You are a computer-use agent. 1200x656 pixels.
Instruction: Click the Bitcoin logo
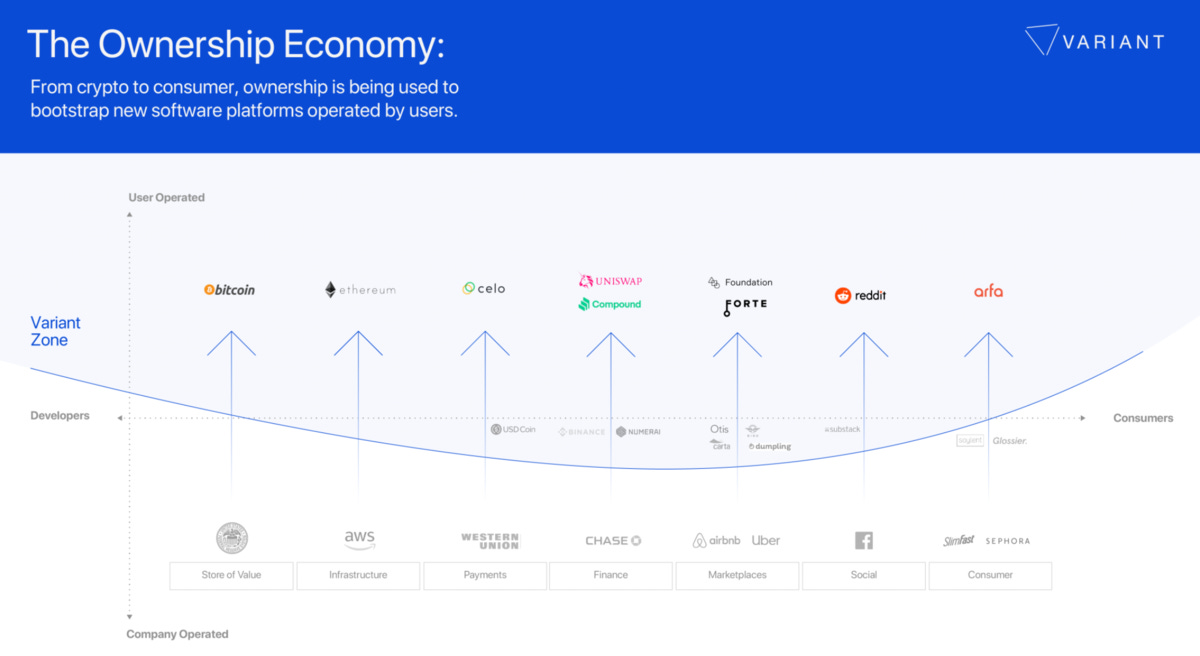(229, 290)
